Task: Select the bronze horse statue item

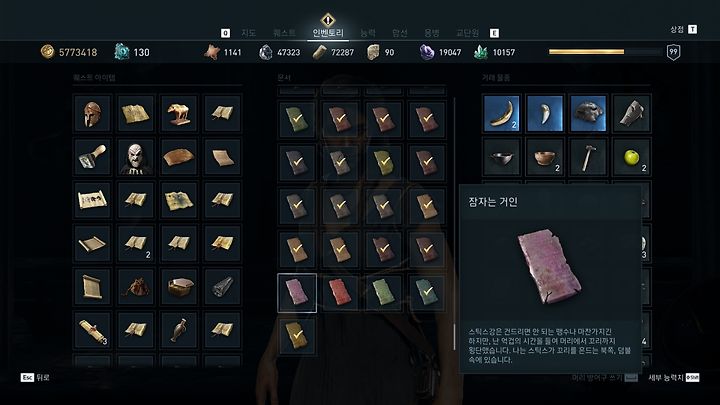Action: [x=179, y=113]
